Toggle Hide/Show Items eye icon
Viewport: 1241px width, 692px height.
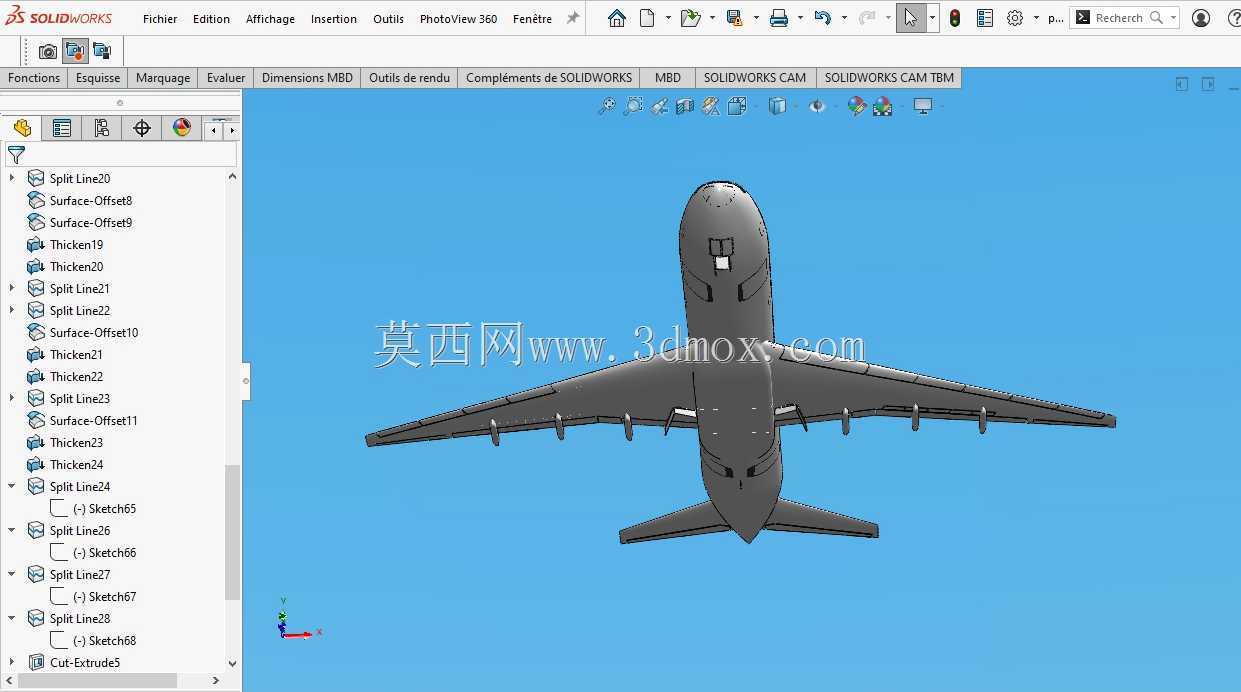click(x=817, y=106)
